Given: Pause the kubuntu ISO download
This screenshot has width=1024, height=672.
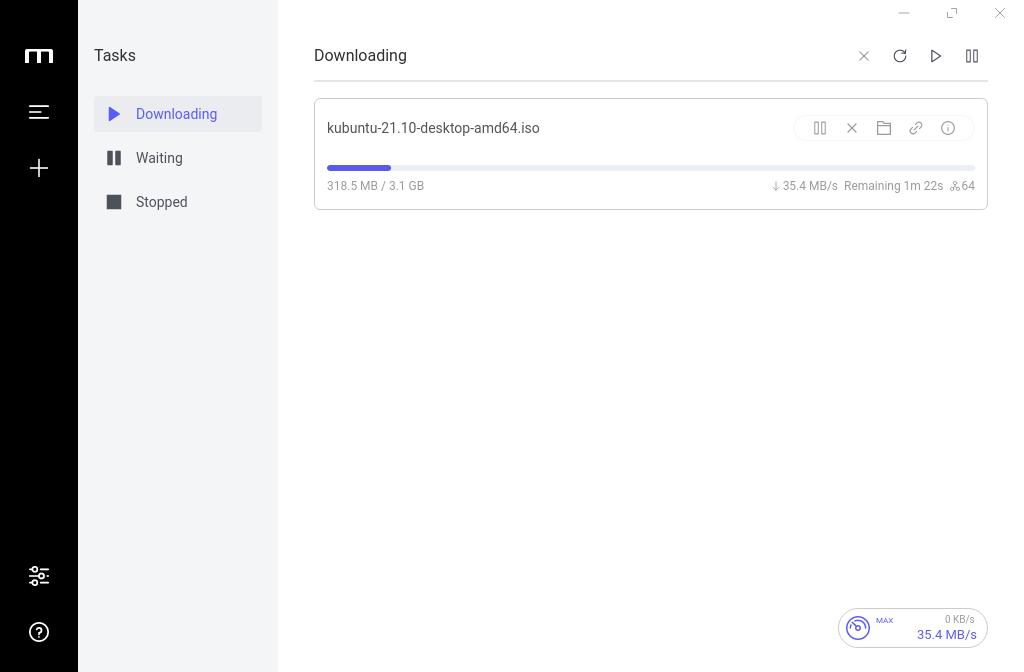Looking at the screenshot, I should [820, 128].
